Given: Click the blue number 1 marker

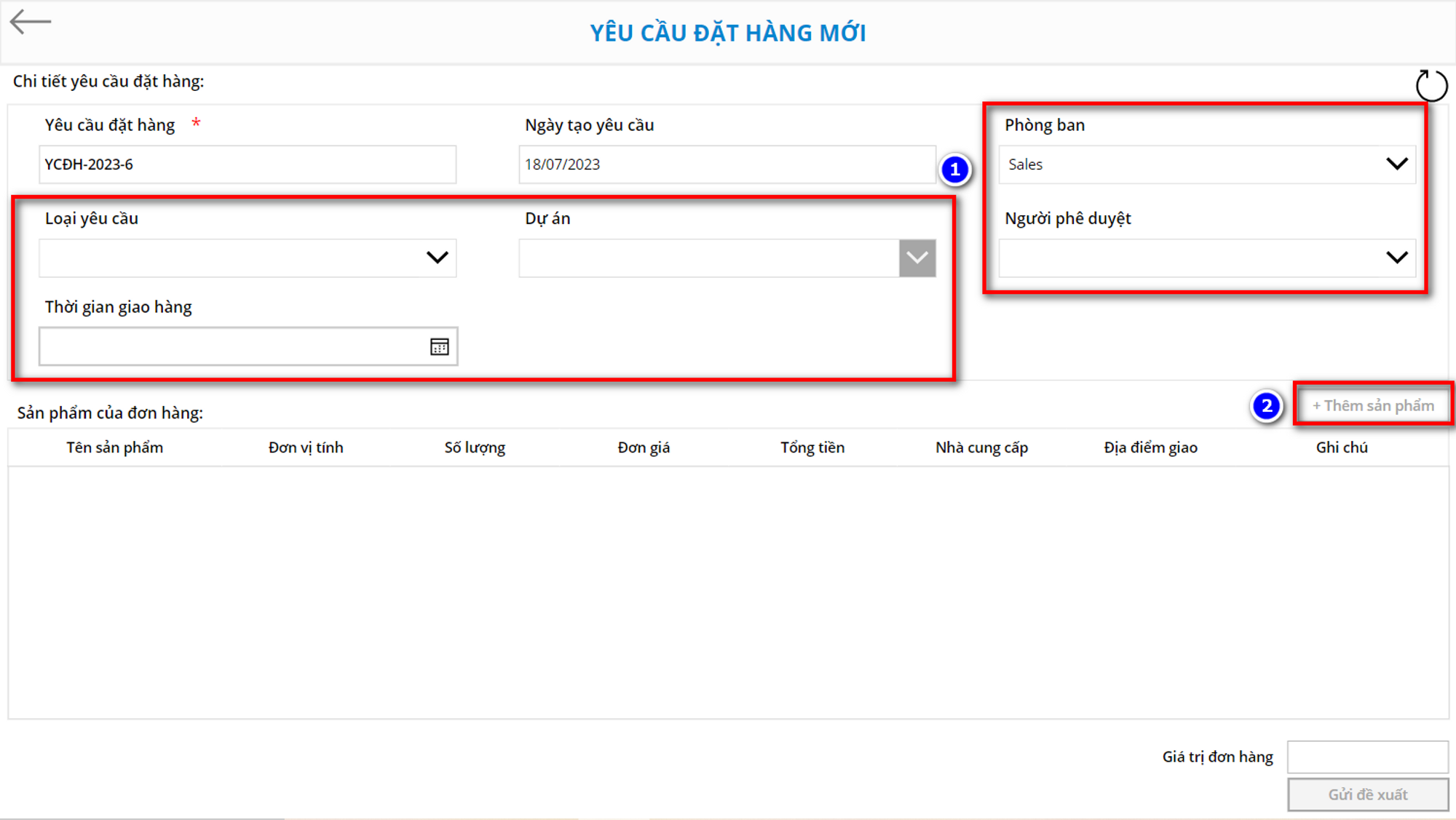Looking at the screenshot, I should (954, 170).
